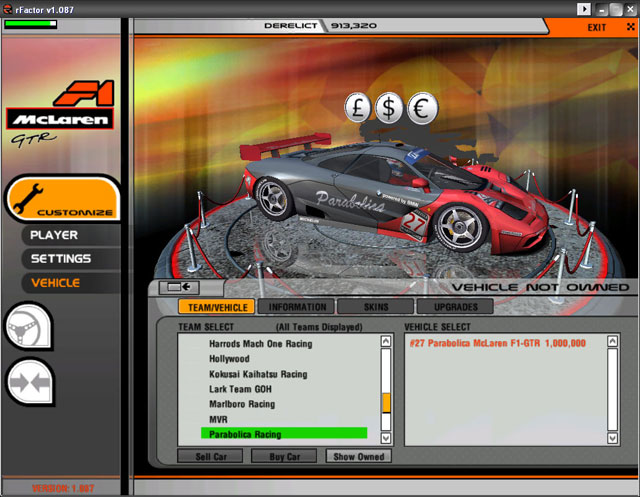Screen dimensions: 640x497
Task: Select the euro currency icon
Action: (422, 109)
